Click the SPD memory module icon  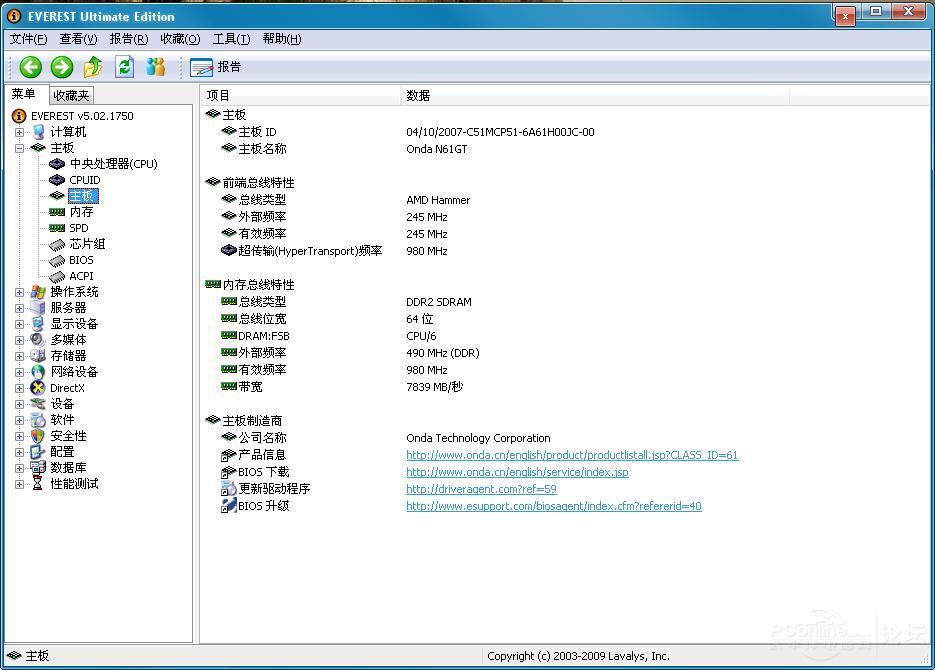[57, 228]
